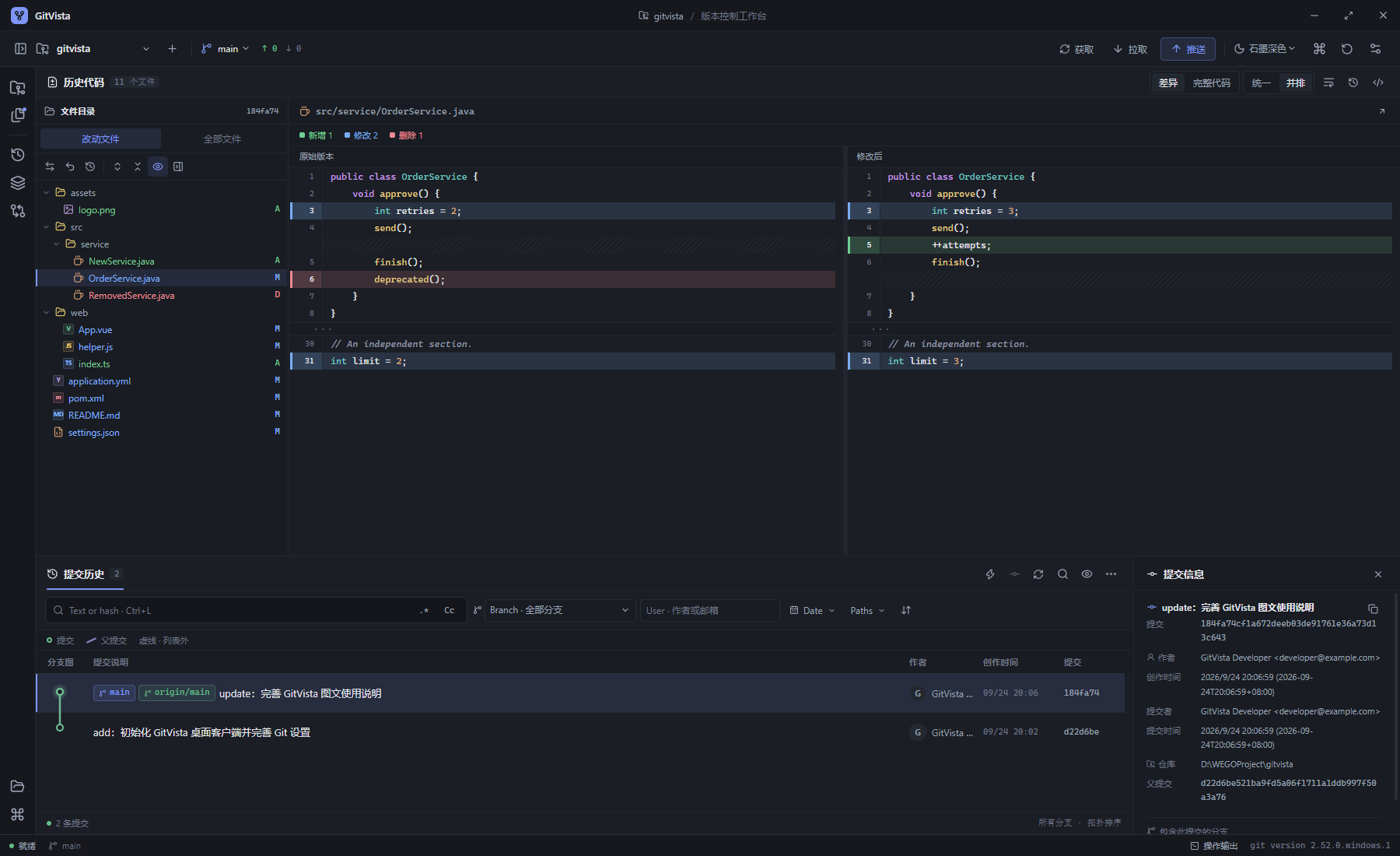Image resolution: width=1400 pixels, height=856 pixels.
Task: Open the Branch 全部分支 filter dropdown
Action: pyautogui.click(x=560, y=610)
